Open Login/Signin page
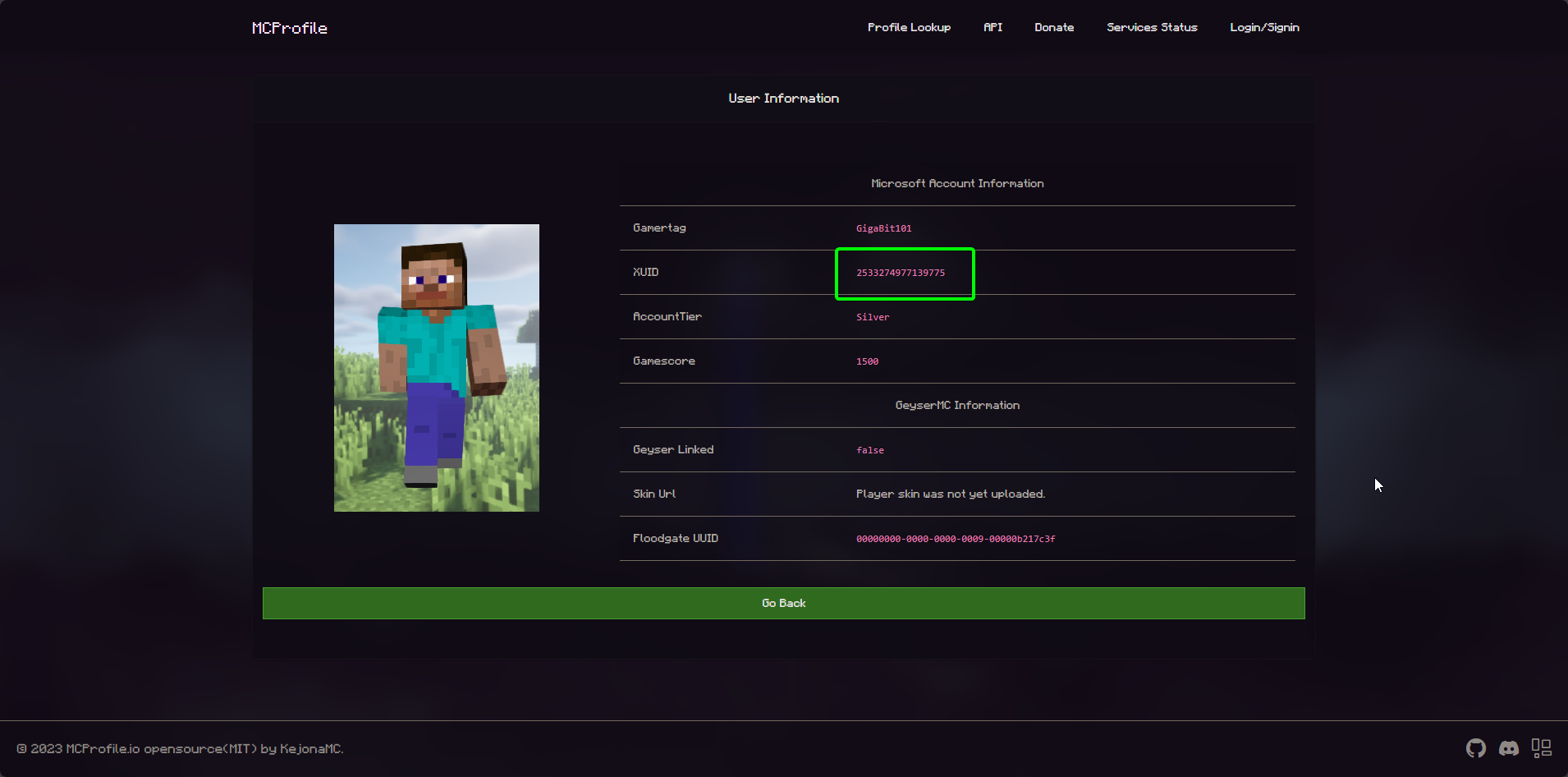Image resolution: width=1568 pixels, height=777 pixels. (1264, 27)
